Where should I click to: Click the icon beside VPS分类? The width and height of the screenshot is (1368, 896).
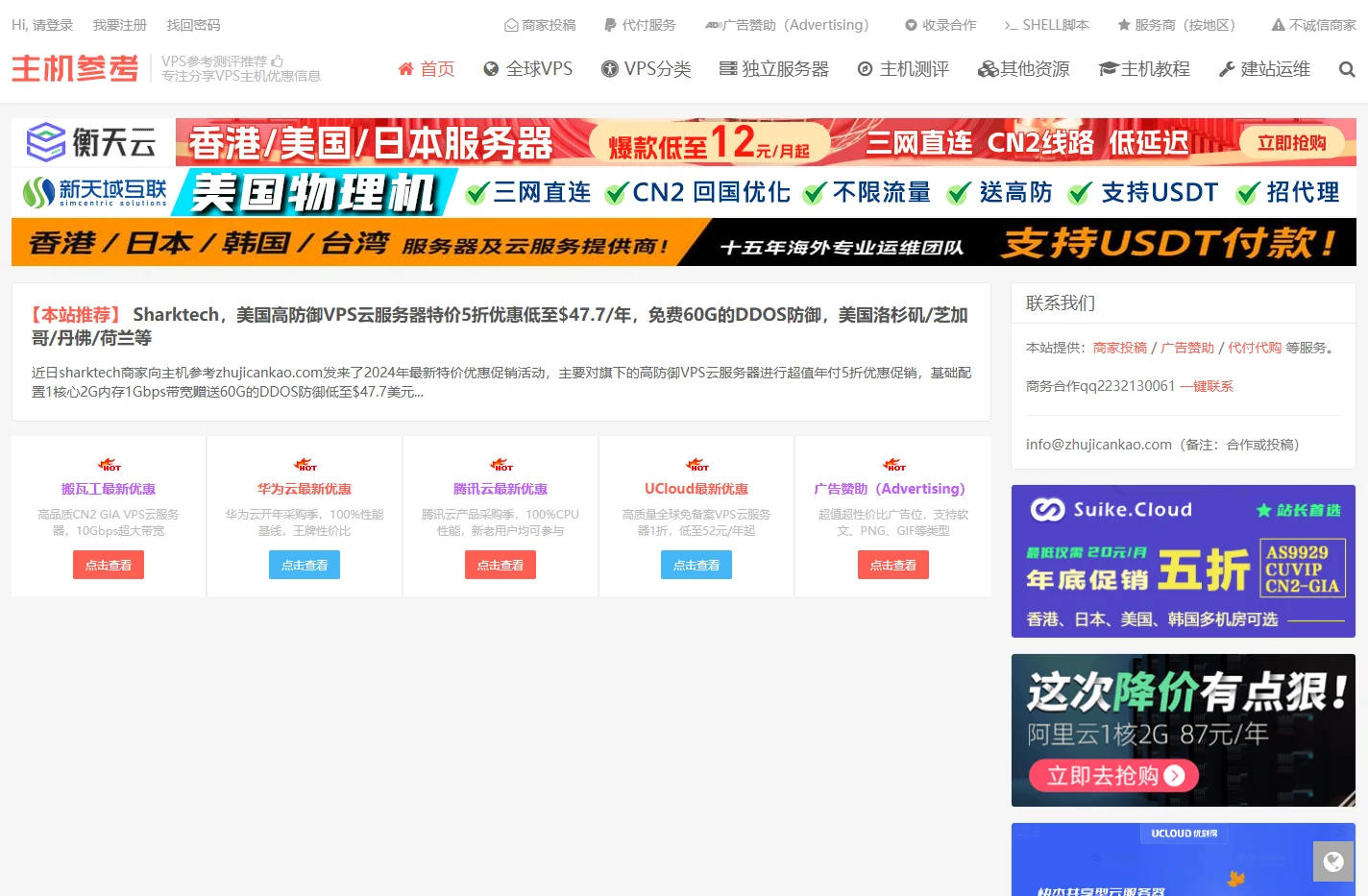[609, 69]
